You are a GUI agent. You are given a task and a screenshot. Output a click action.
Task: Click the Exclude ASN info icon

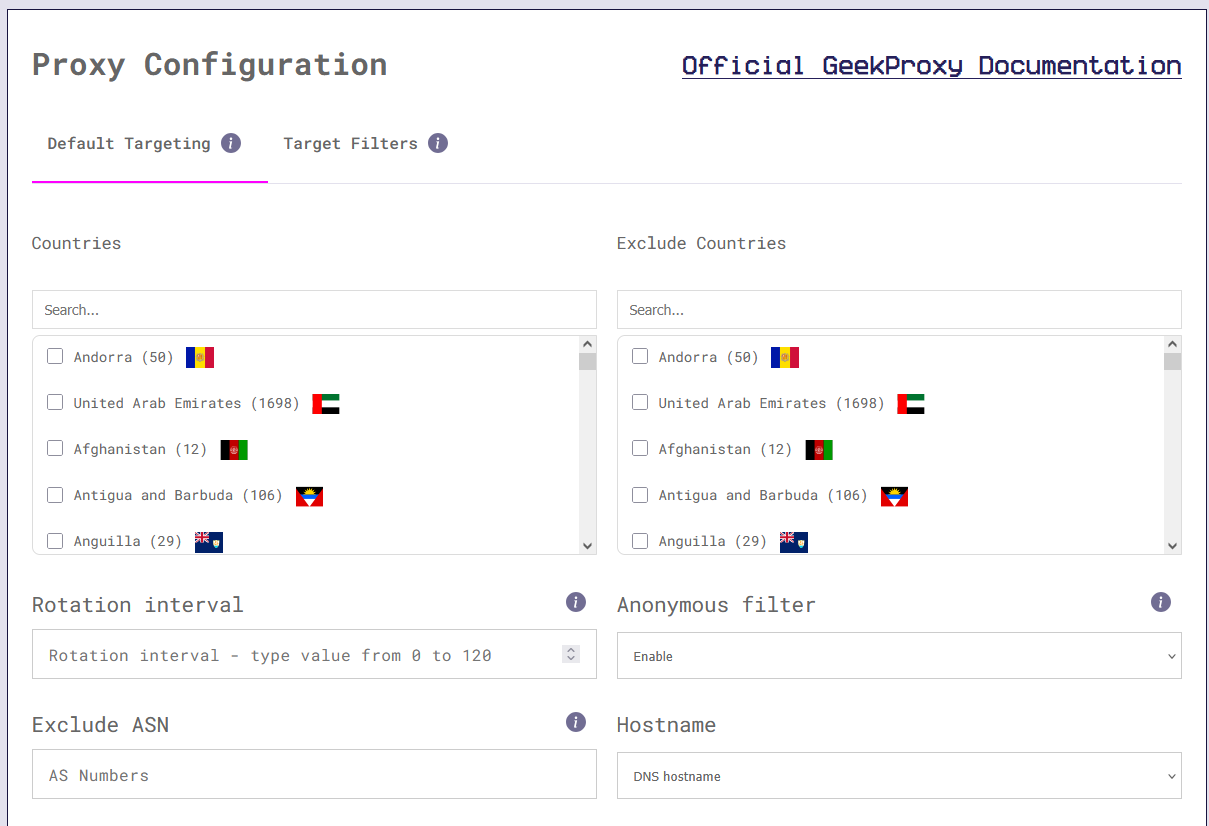(x=576, y=722)
